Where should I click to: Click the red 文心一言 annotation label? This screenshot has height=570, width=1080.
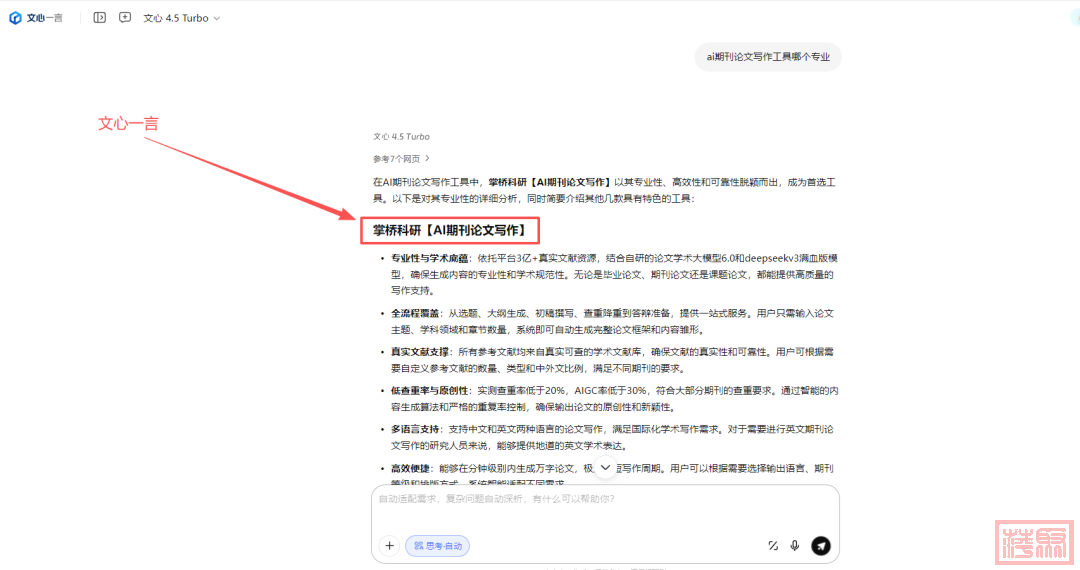coord(128,123)
